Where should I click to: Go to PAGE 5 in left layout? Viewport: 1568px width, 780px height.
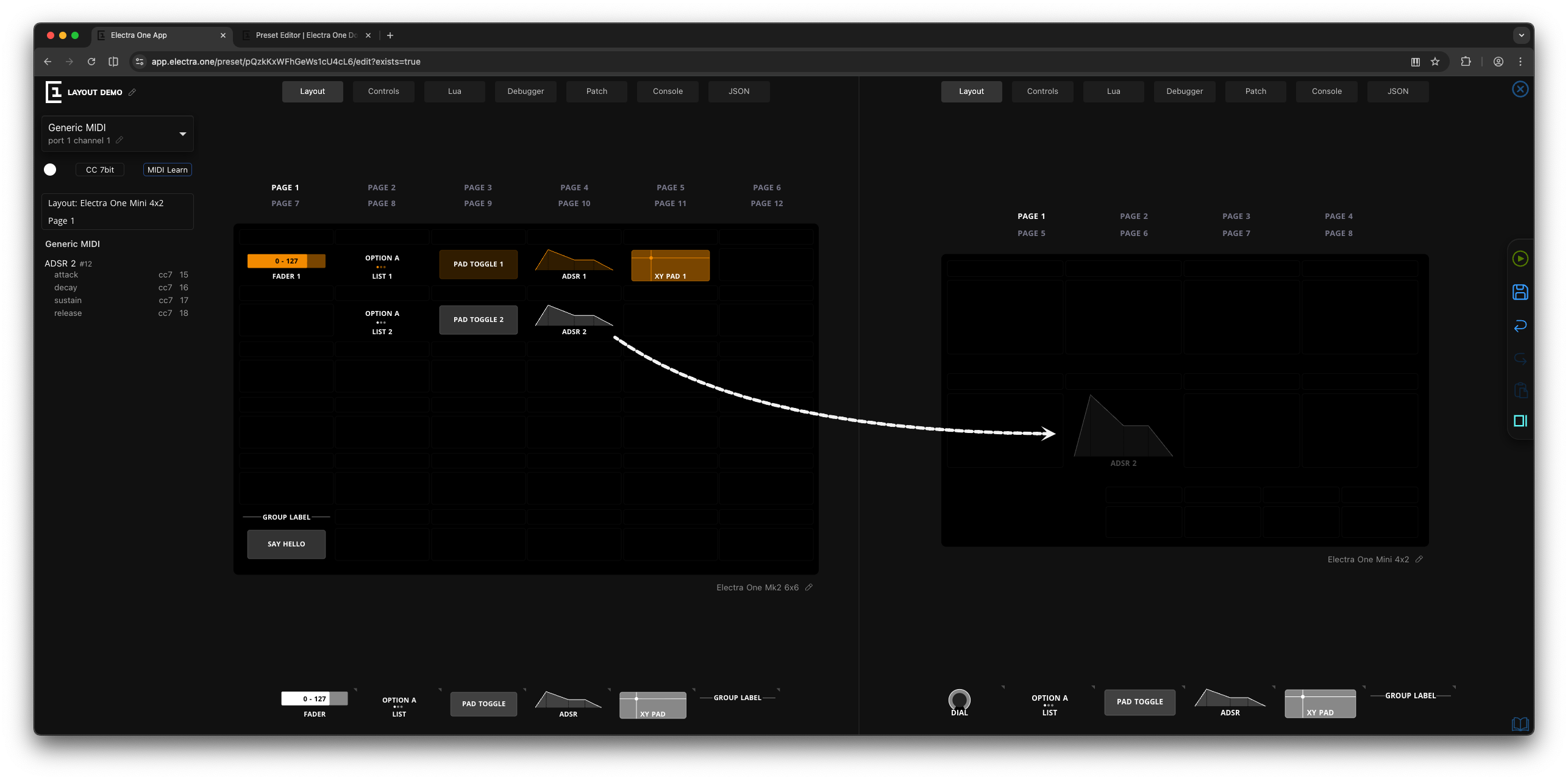[671, 187]
